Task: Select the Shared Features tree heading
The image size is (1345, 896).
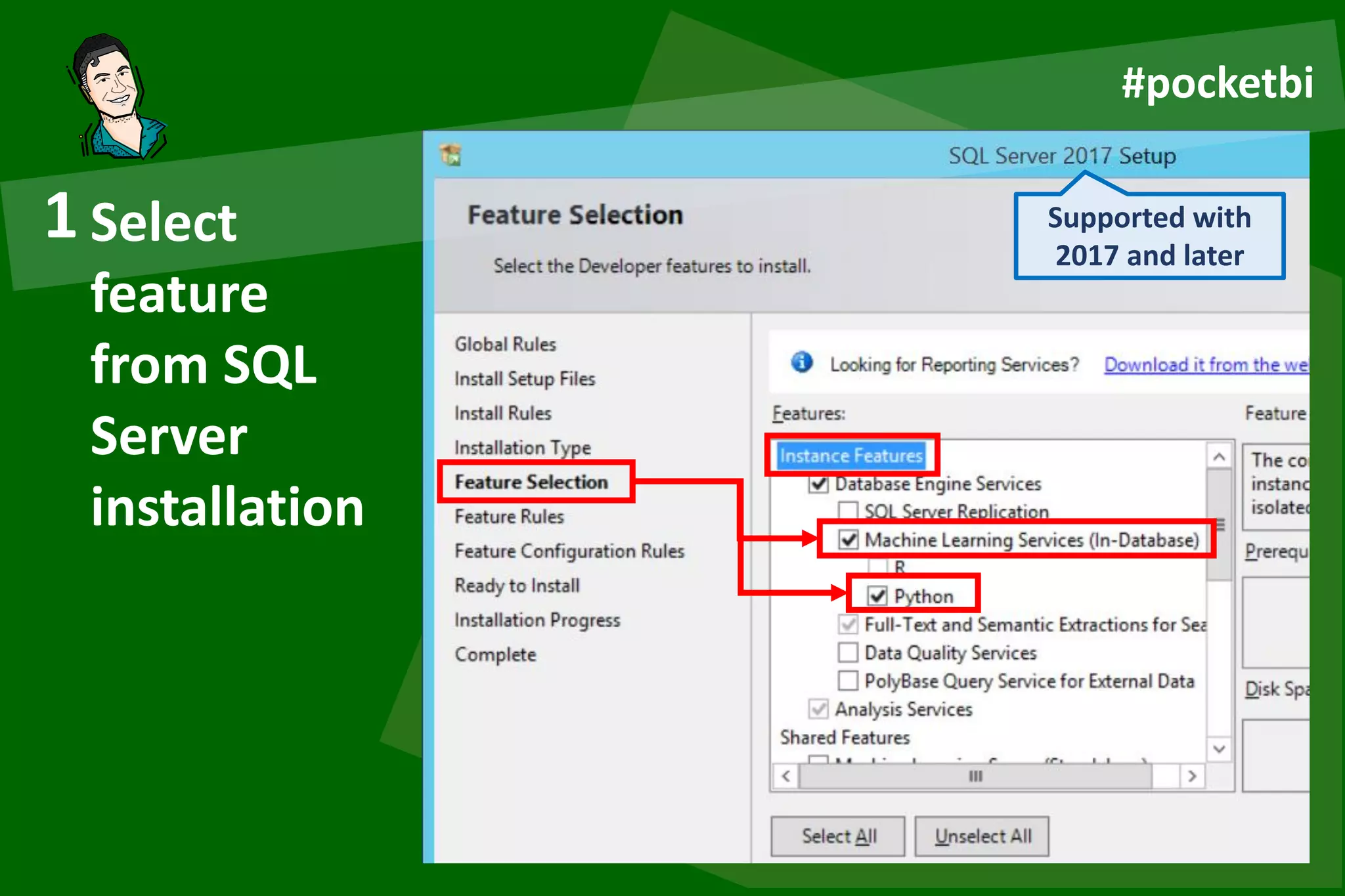Action: 845,737
